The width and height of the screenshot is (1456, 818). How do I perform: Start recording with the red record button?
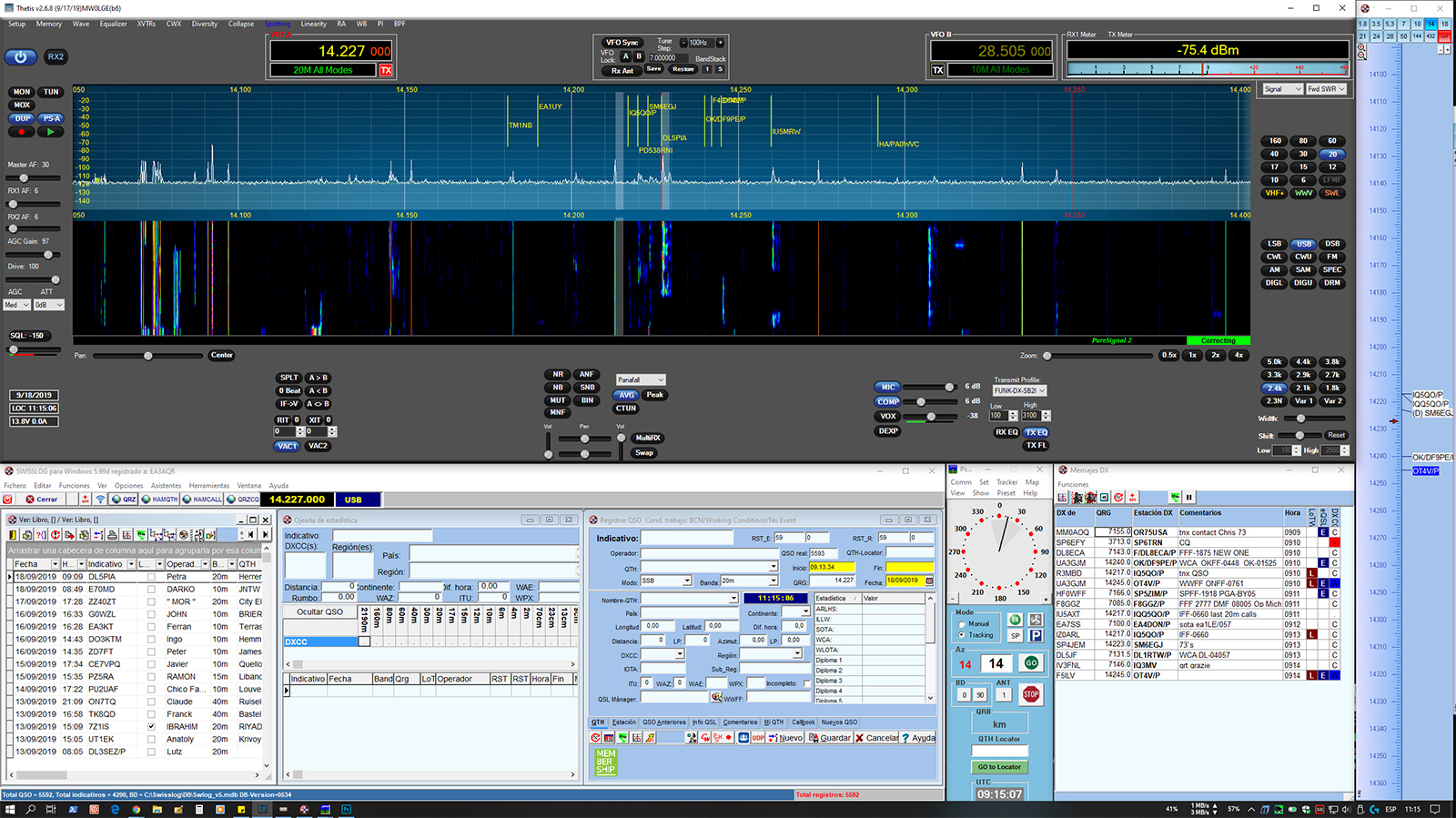(x=22, y=132)
